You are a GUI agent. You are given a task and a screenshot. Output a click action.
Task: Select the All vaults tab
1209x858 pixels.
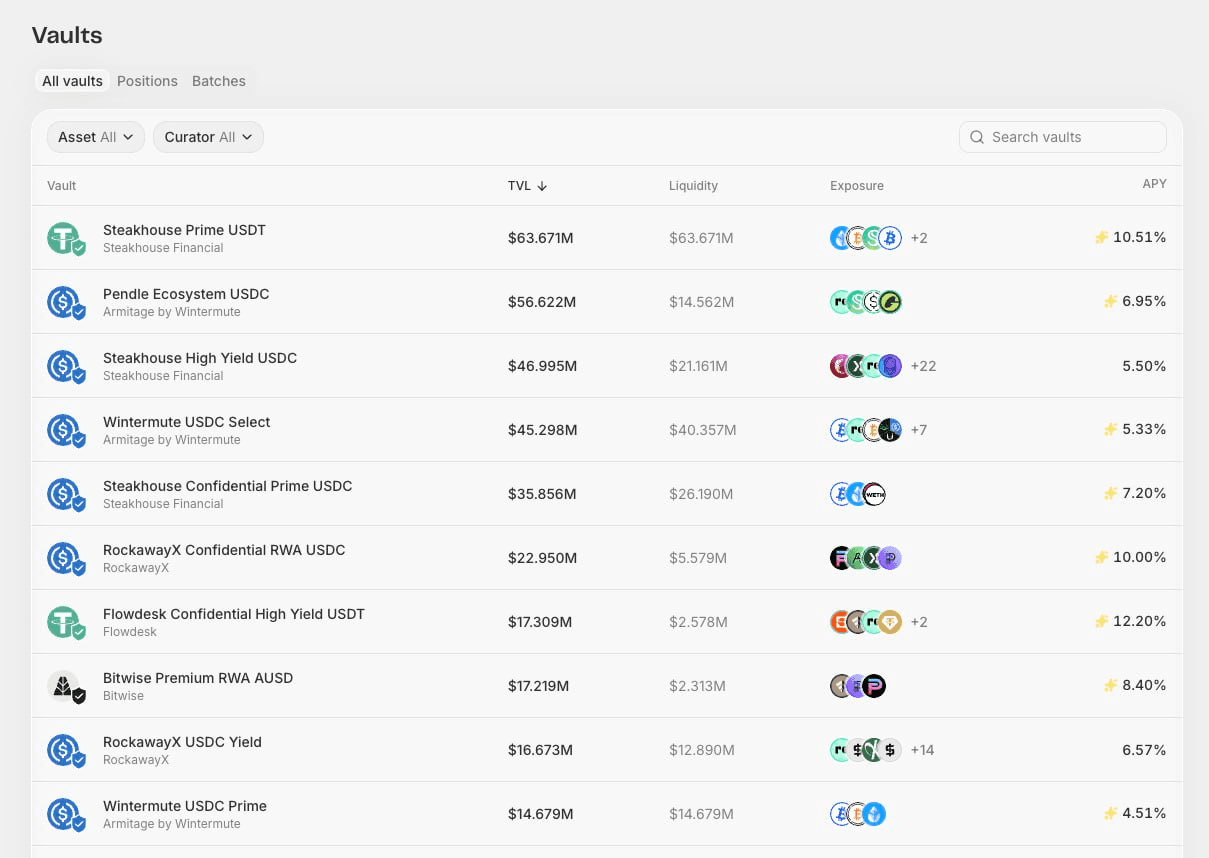[x=72, y=81]
